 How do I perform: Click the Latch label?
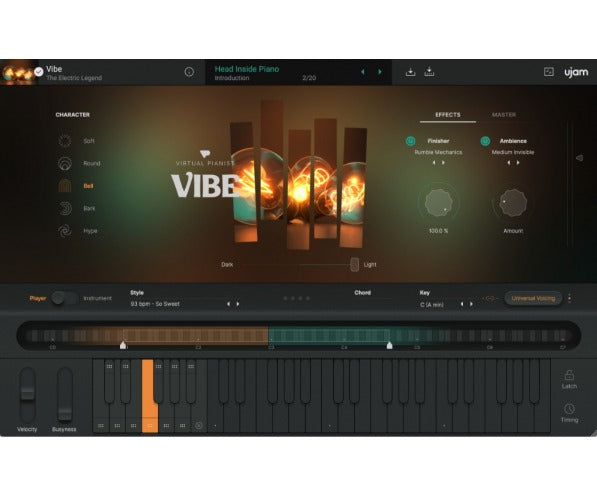(x=569, y=386)
